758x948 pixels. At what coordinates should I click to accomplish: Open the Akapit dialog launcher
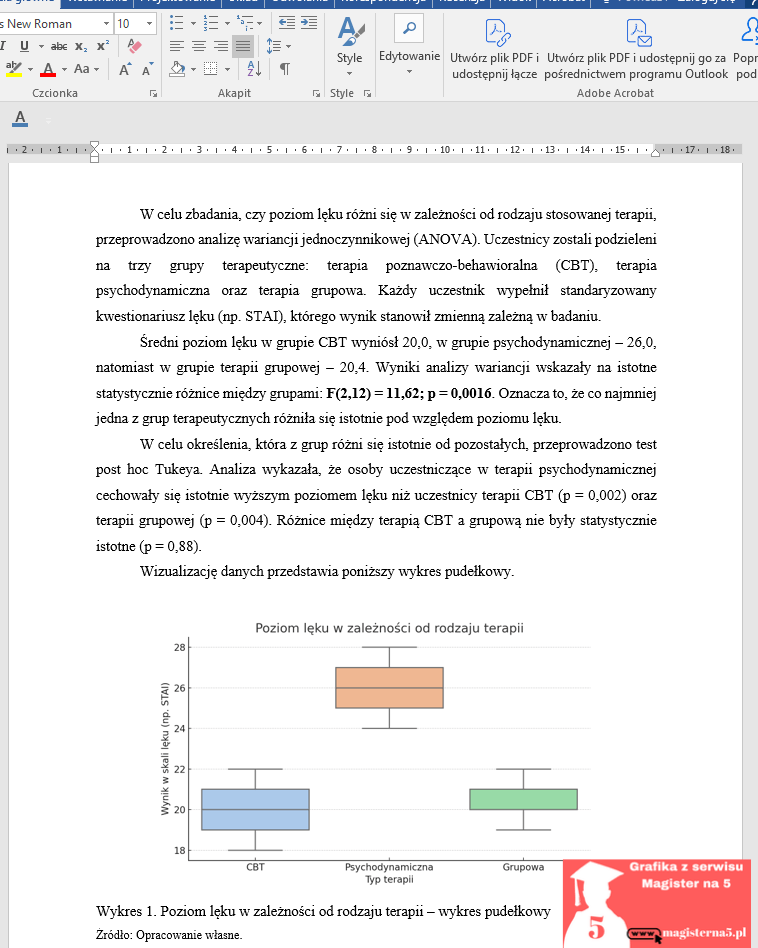316,94
